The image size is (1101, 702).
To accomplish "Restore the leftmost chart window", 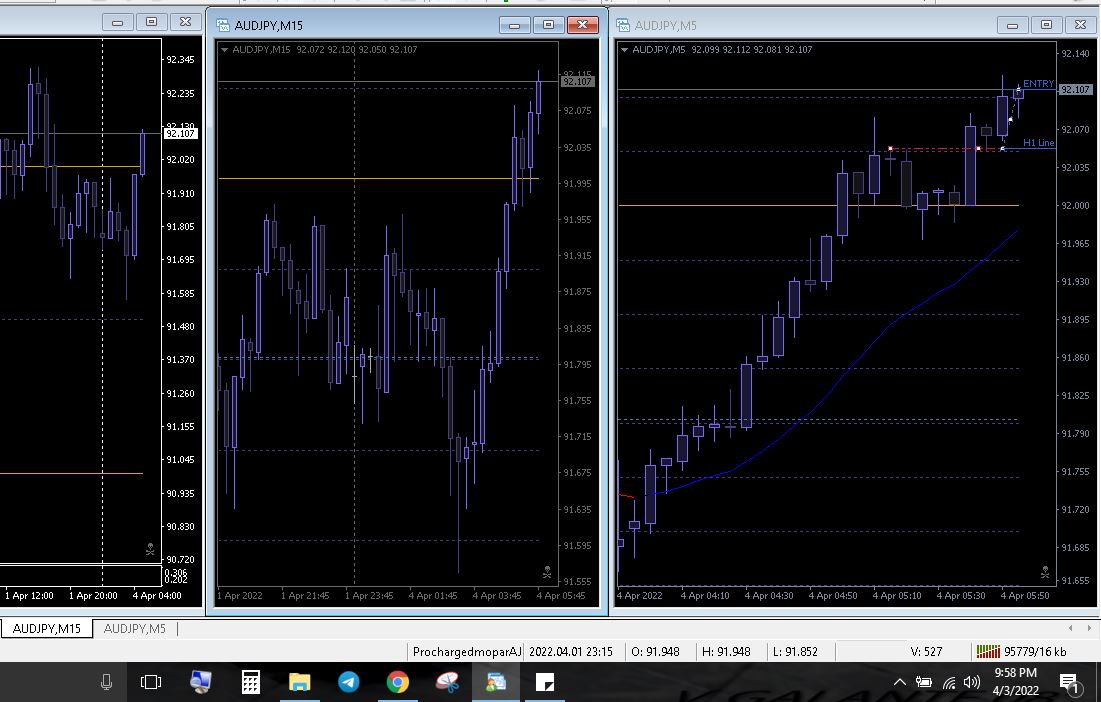I will click(x=151, y=22).
